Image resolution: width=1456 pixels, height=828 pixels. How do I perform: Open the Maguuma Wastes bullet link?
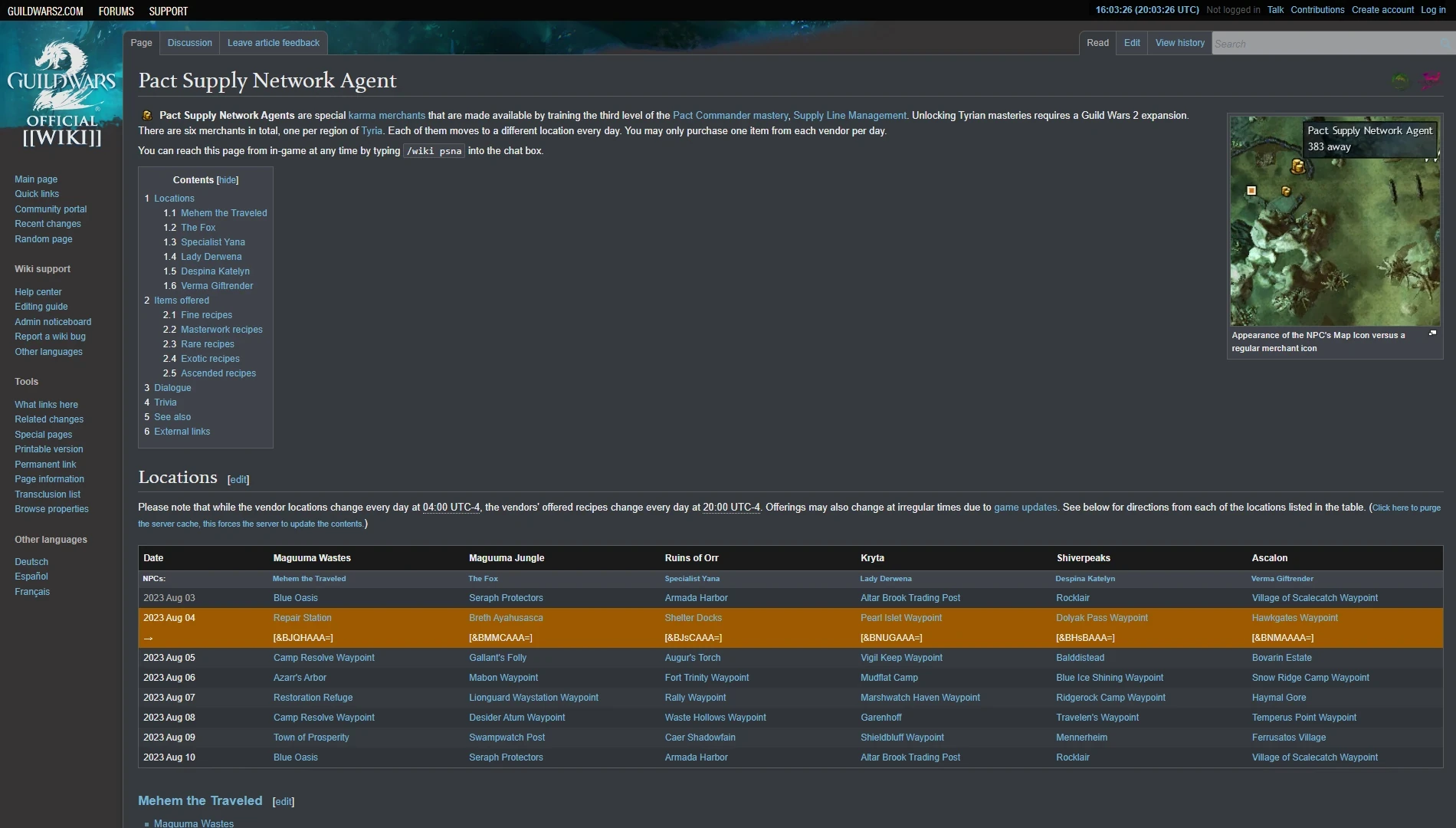(x=194, y=823)
